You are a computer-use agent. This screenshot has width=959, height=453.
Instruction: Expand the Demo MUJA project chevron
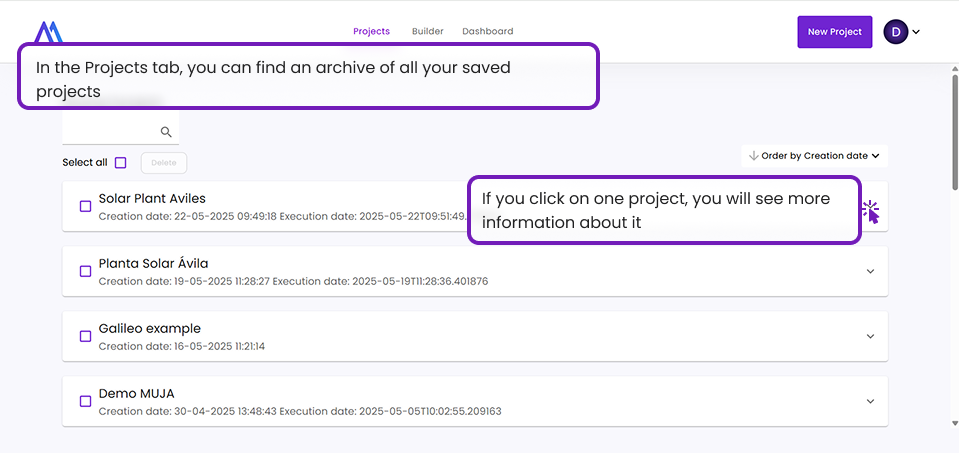coord(870,401)
